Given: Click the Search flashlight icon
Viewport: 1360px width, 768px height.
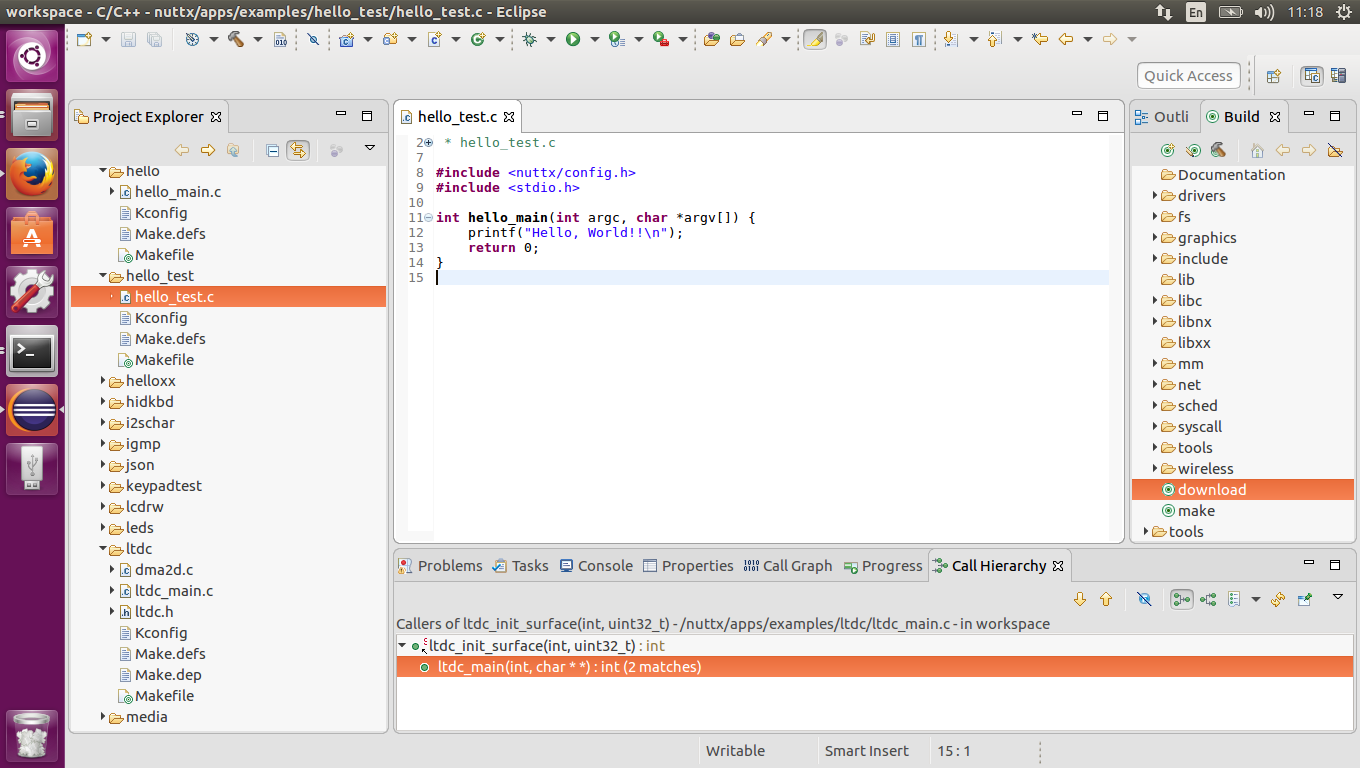Looking at the screenshot, I should tap(764, 39).
